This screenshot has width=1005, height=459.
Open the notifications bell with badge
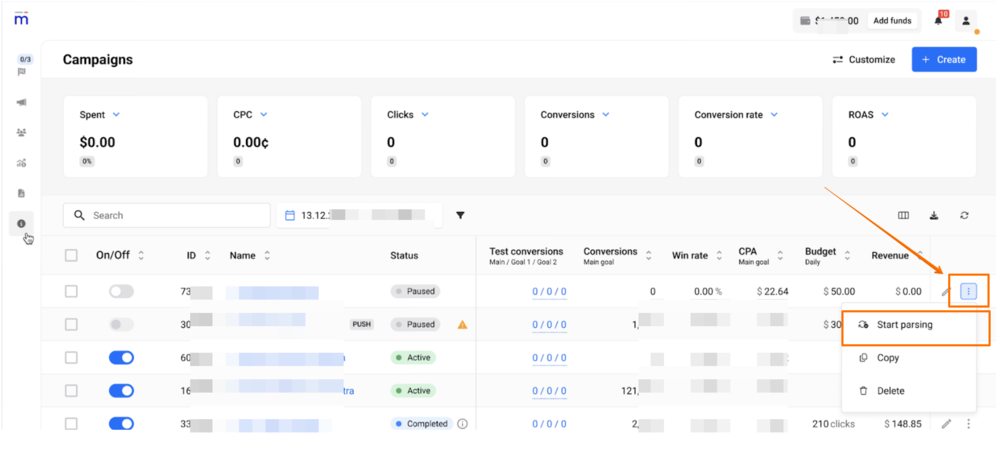938,21
